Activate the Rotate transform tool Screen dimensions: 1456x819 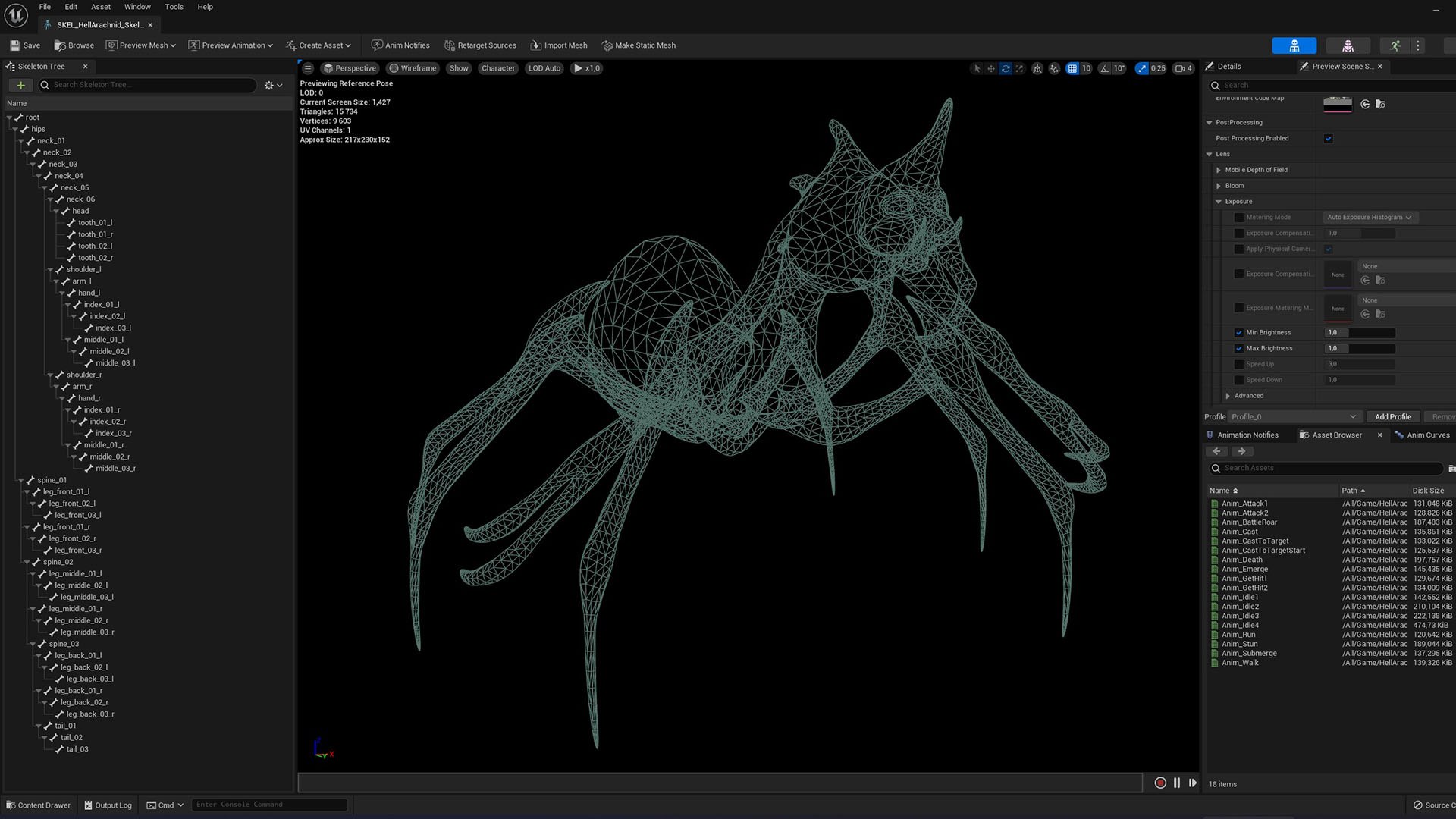(1006, 68)
